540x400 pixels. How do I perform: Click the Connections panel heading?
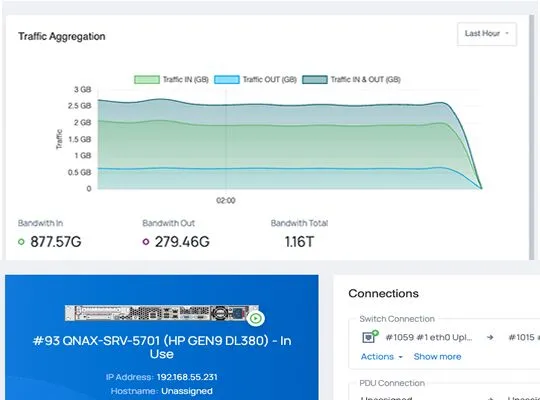pos(383,293)
